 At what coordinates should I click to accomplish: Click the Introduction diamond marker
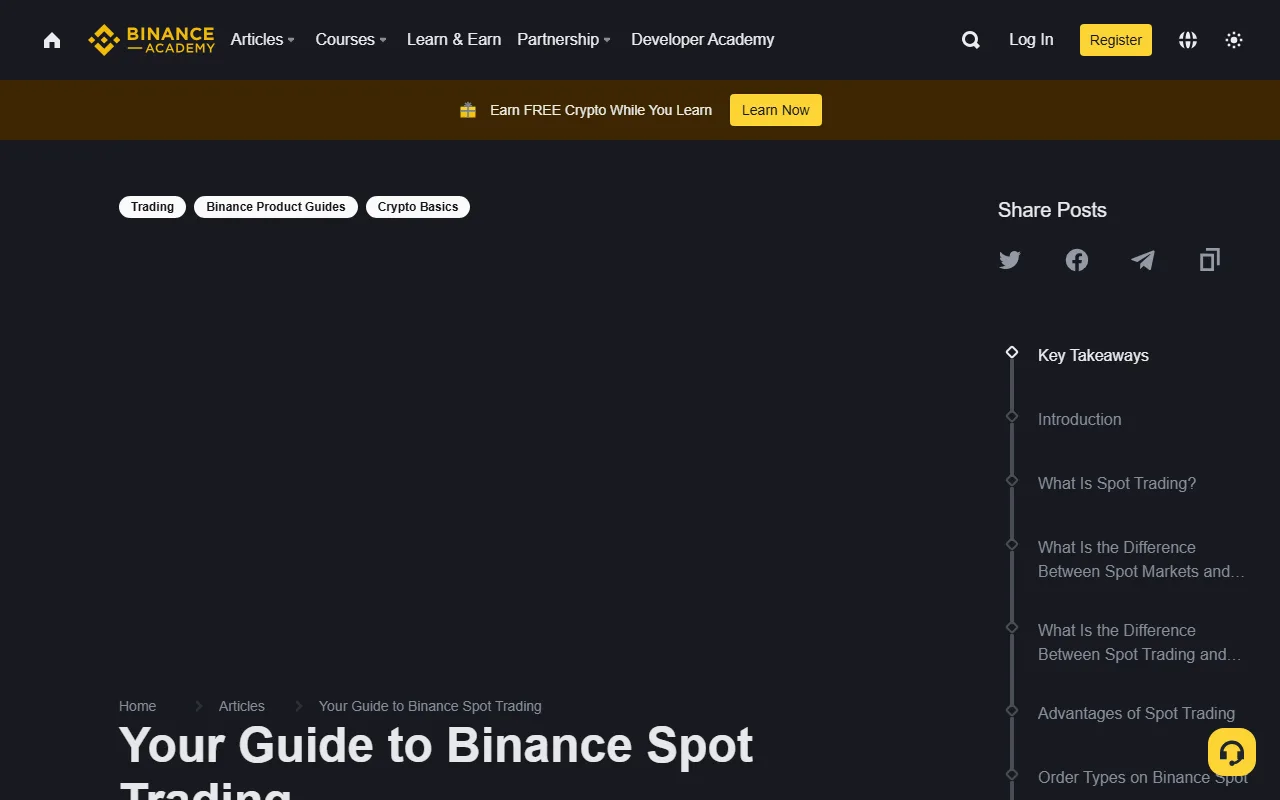click(x=1012, y=416)
